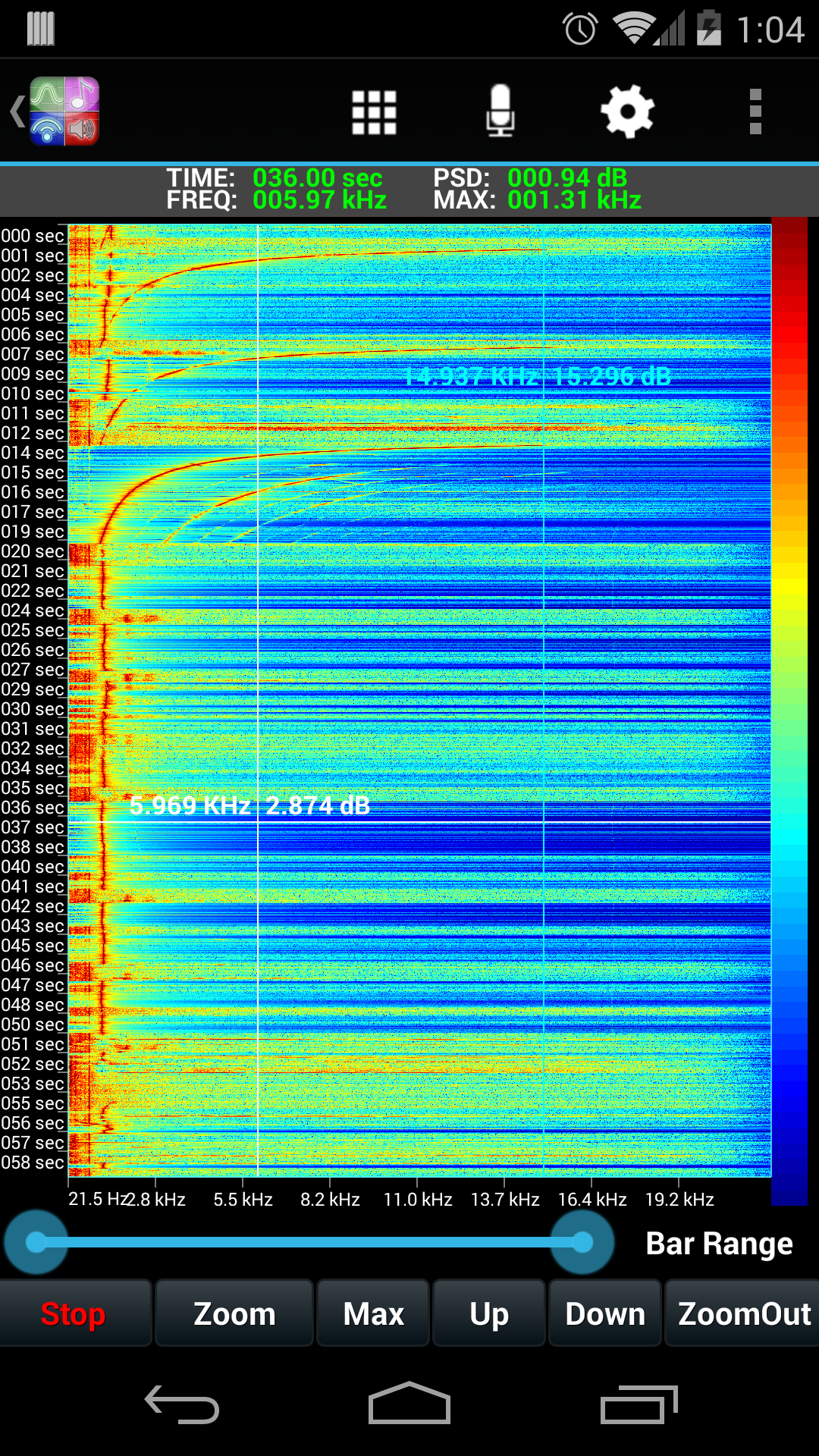Tap the Up button
819x1456 pixels.
pos(489,1313)
